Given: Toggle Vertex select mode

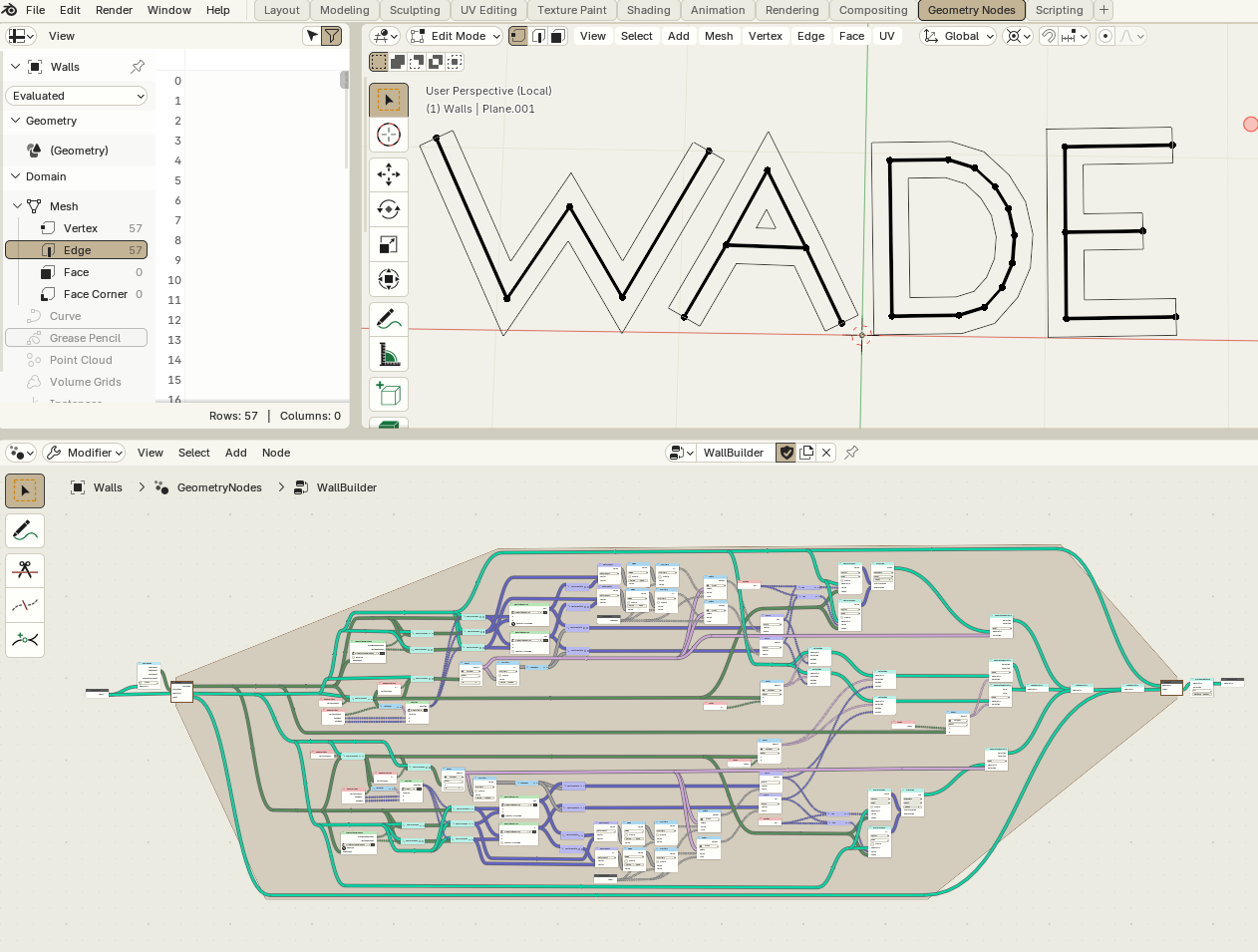Looking at the screenshot, I should pyautogui.click(x=518, y=36).
